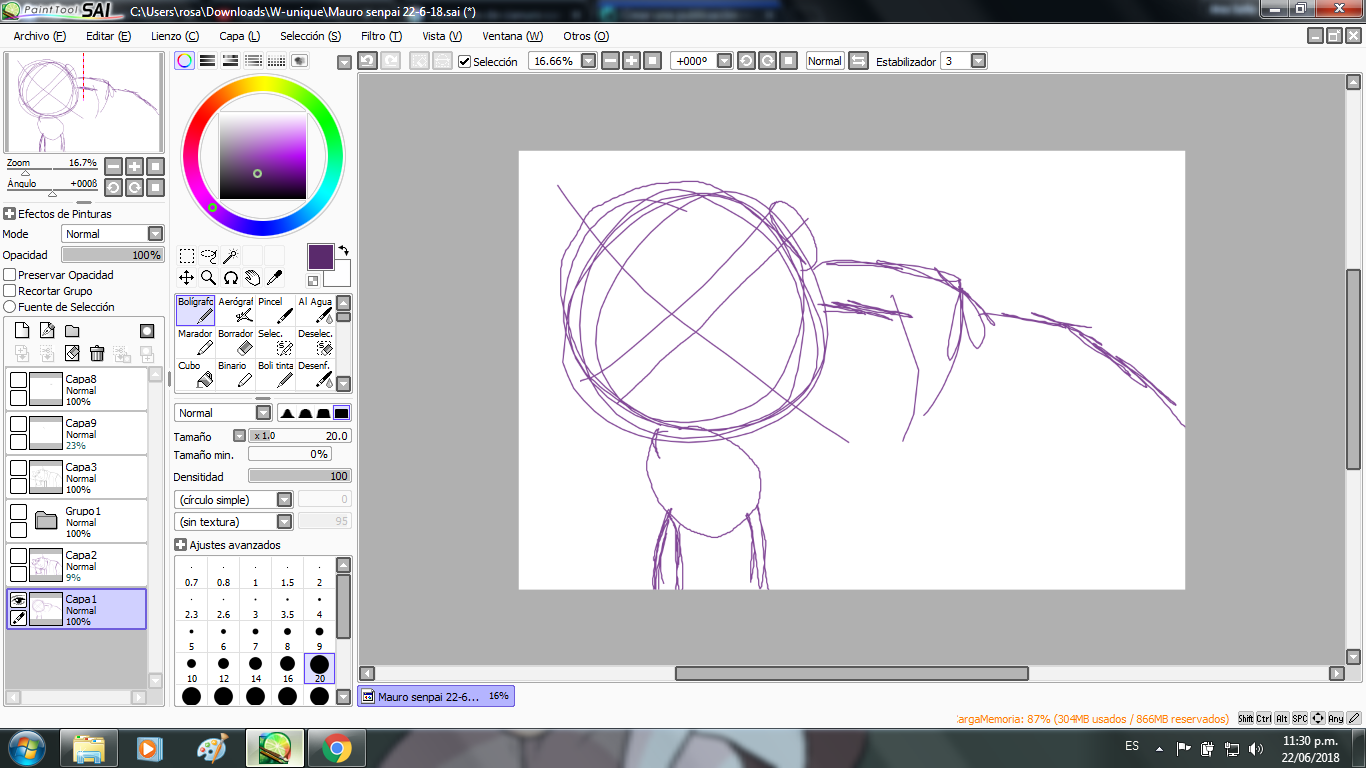Open the layer Mode Normal dropdown
This screenshot has width=1366, height=768.
(113, 234)
